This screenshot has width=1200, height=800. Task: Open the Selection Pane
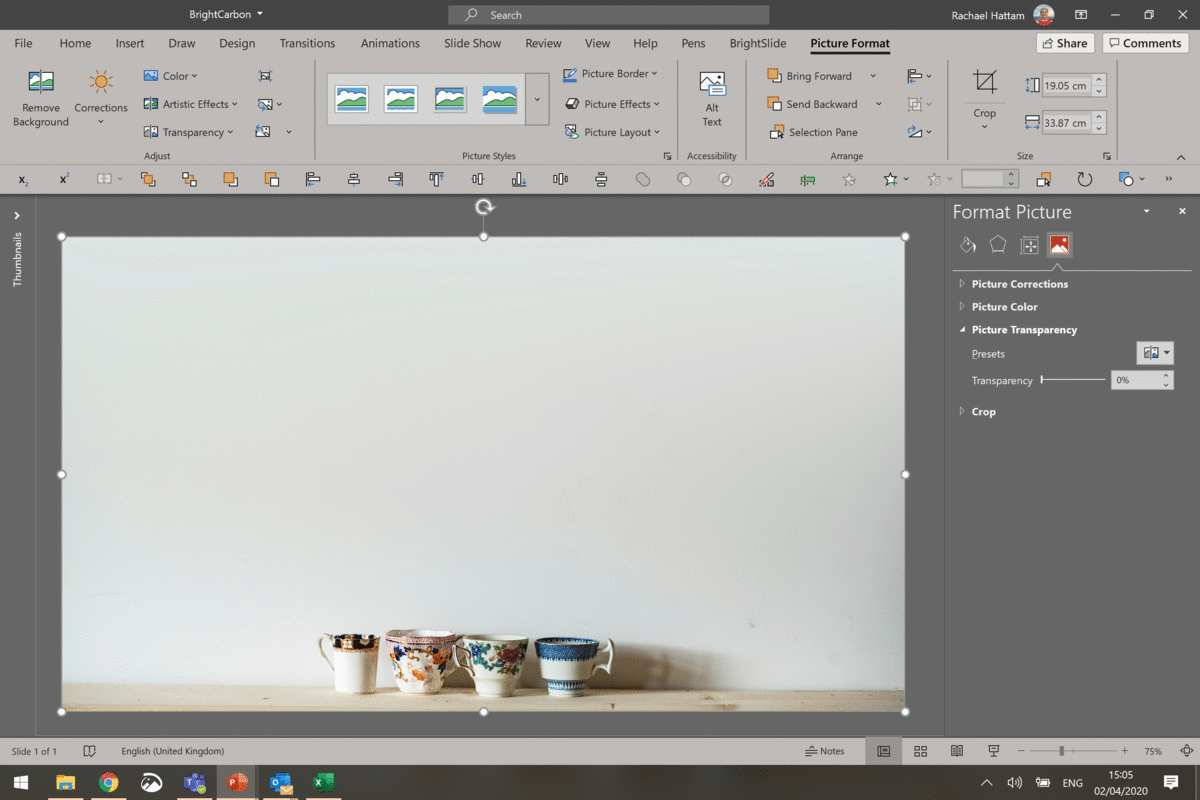(x=820, y=131)
